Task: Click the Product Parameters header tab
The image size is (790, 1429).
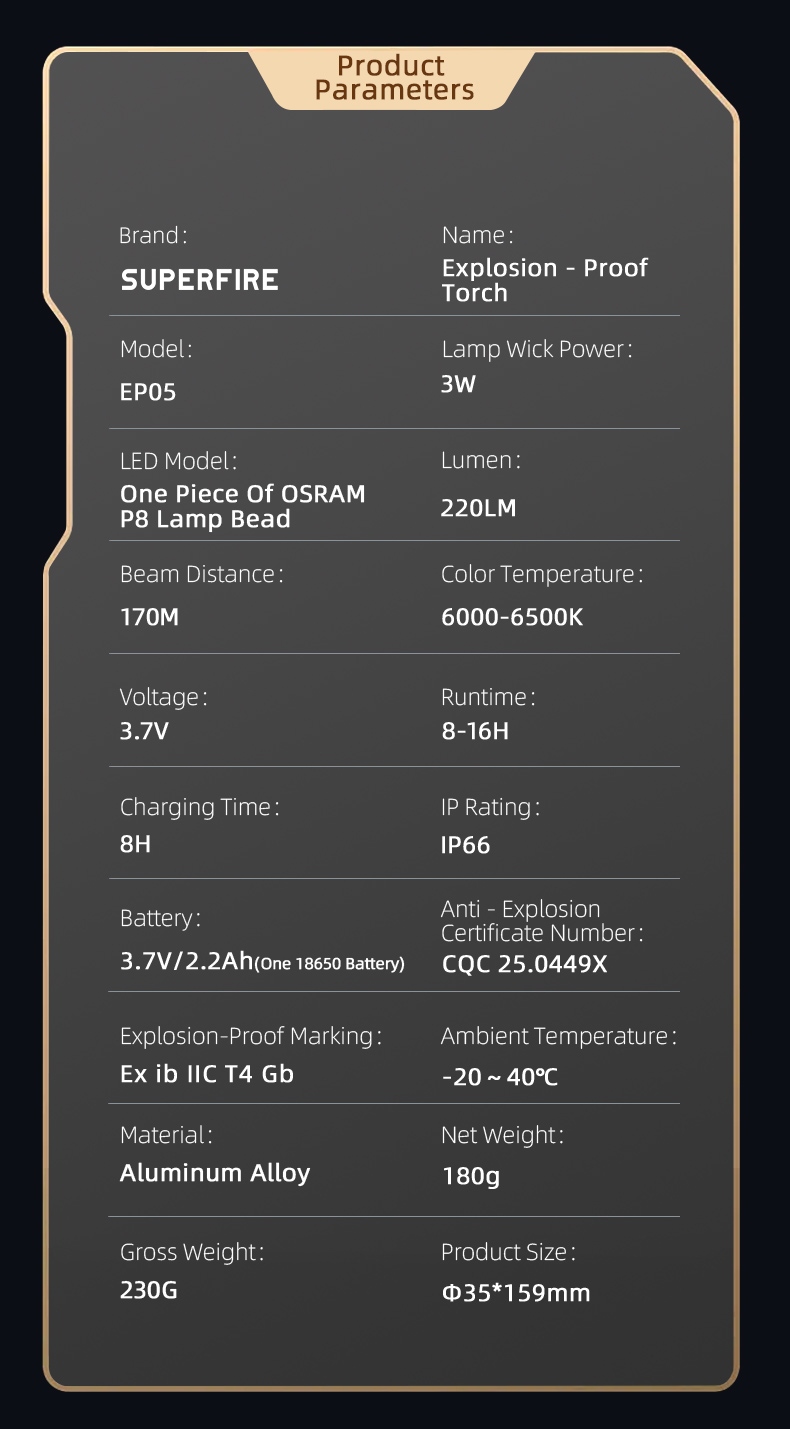Action: 391,78
